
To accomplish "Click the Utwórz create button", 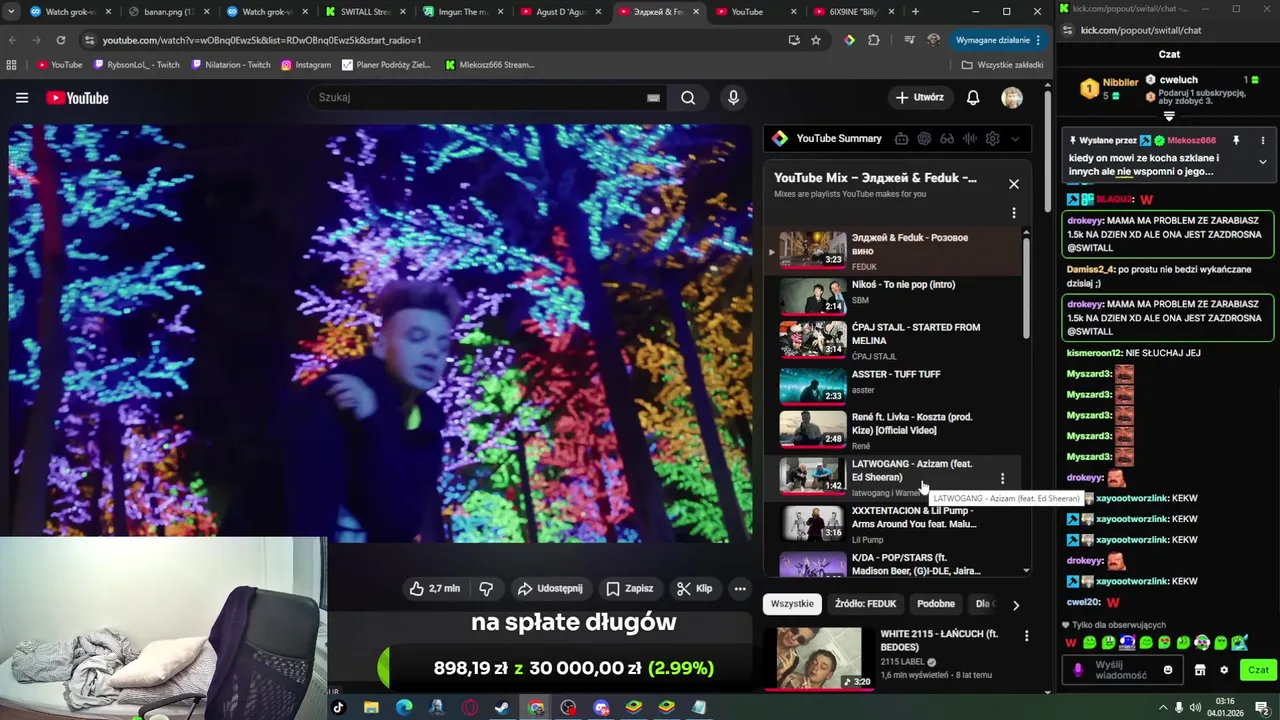I will 920,98.
